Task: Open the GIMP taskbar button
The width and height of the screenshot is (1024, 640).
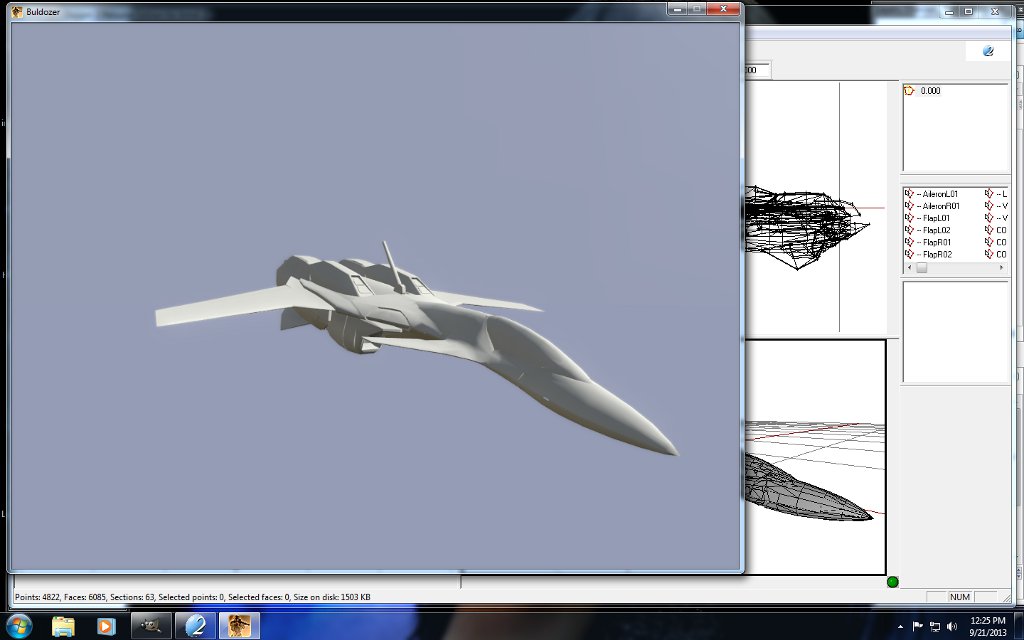Action: pyautogui.click(x=151, y=626)
